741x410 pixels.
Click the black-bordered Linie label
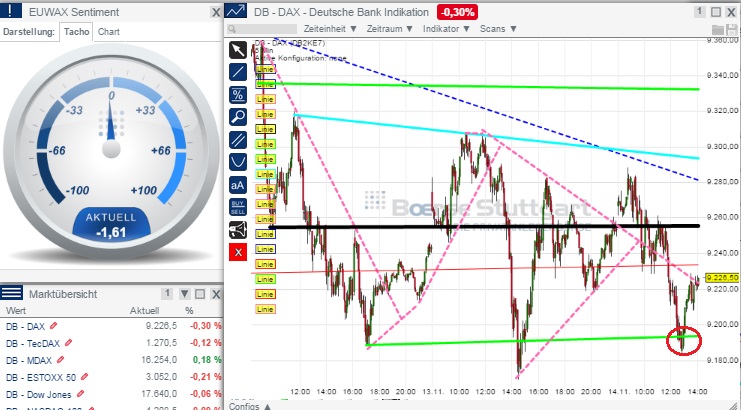click(265, 129)
